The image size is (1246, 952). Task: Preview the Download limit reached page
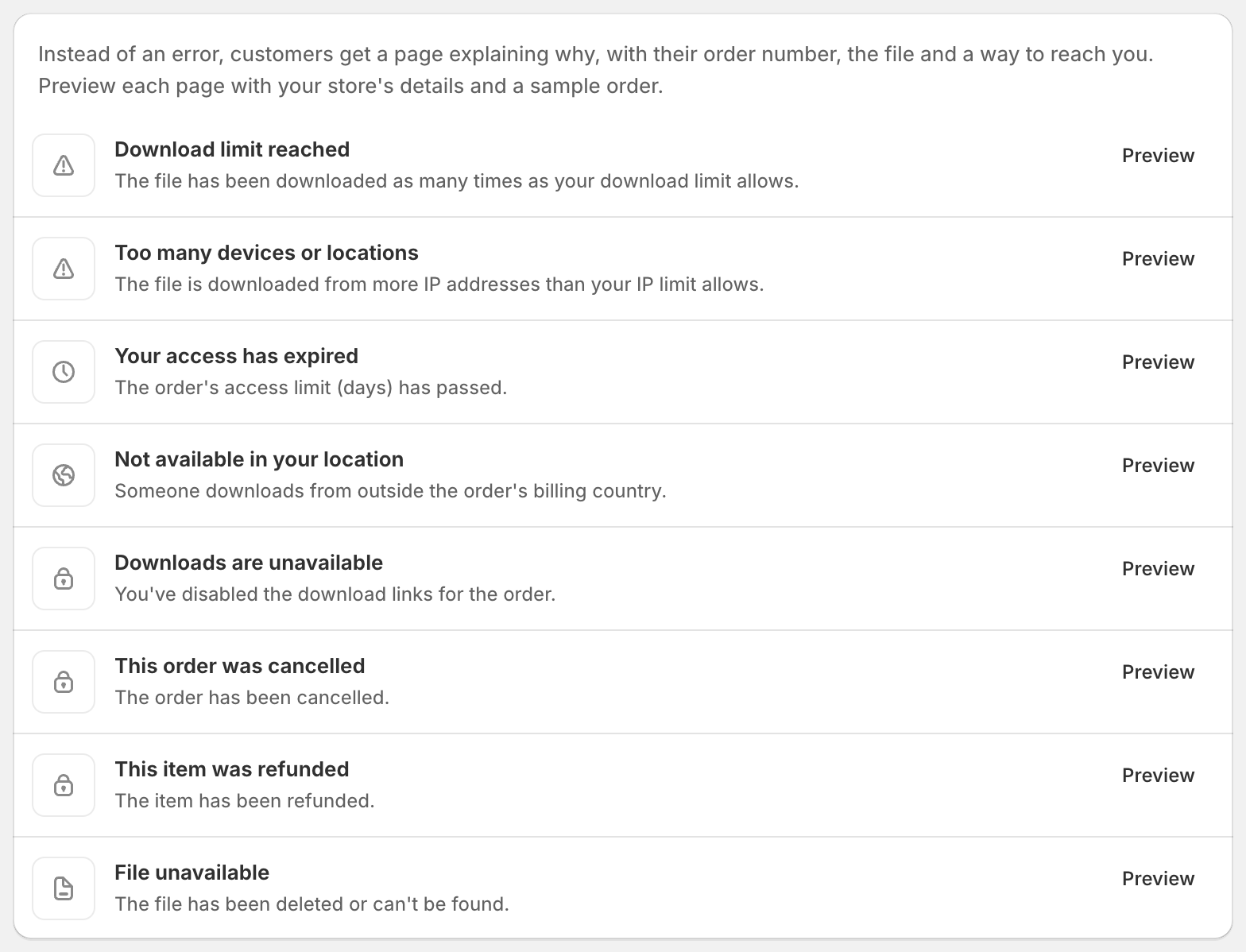coord(1158,156)
